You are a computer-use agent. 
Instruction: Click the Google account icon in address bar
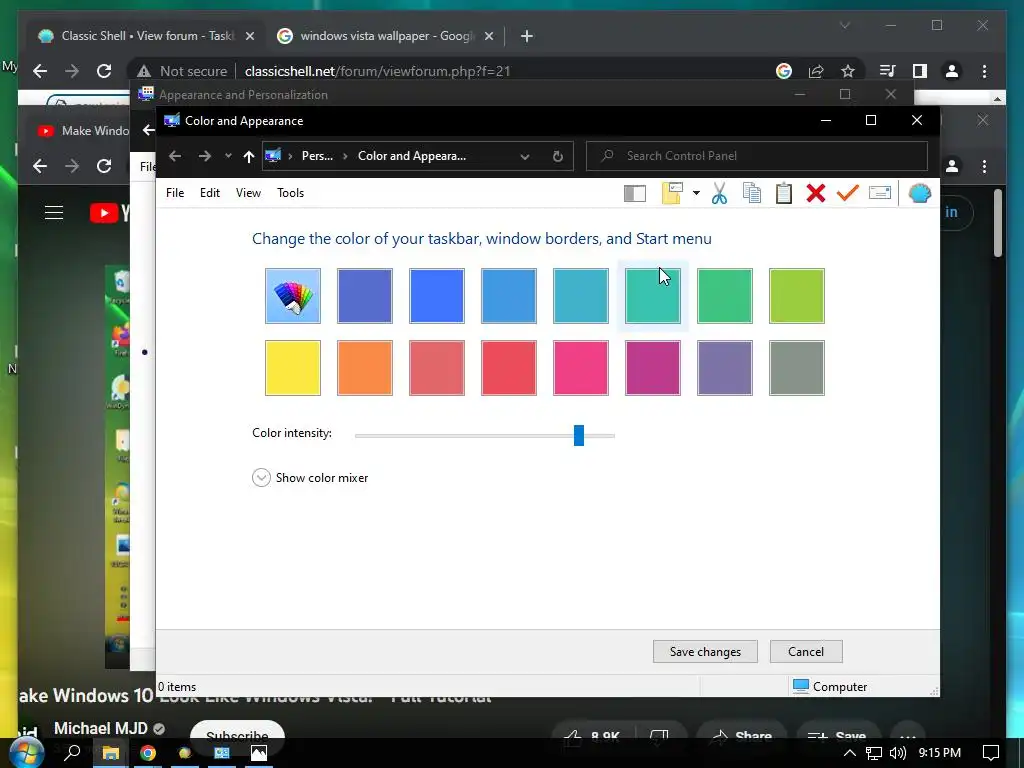784,71
